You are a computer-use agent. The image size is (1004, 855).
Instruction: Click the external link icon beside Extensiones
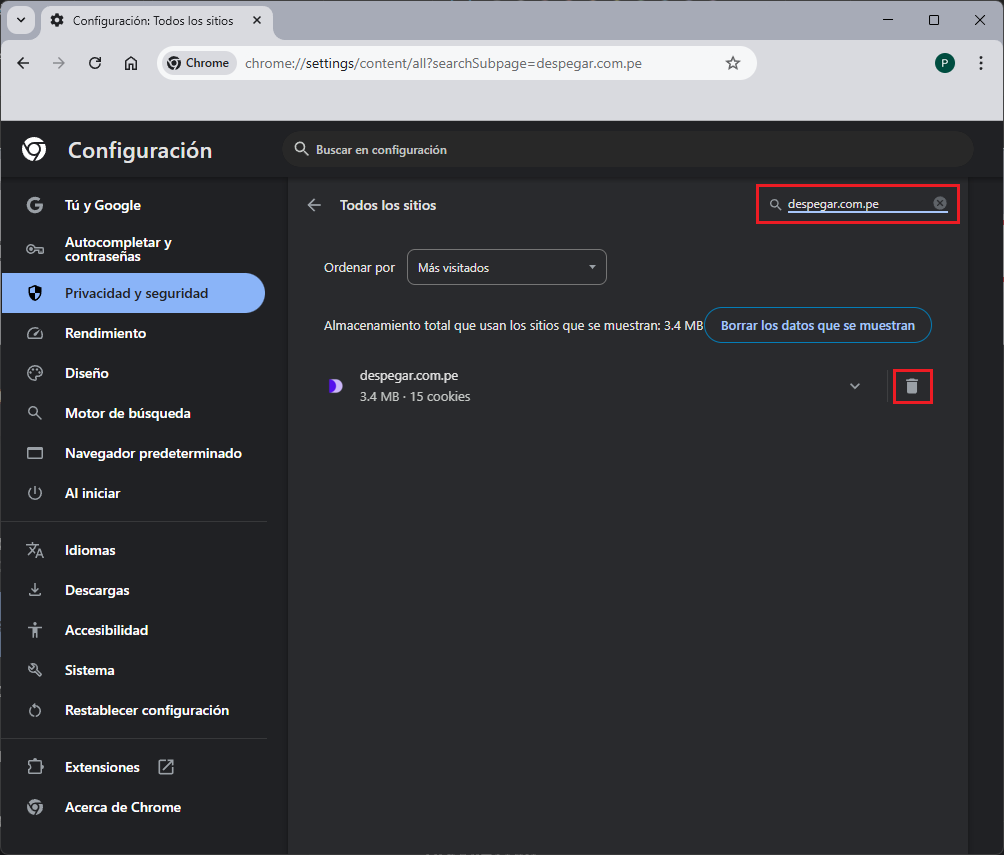tap(166, 767)
